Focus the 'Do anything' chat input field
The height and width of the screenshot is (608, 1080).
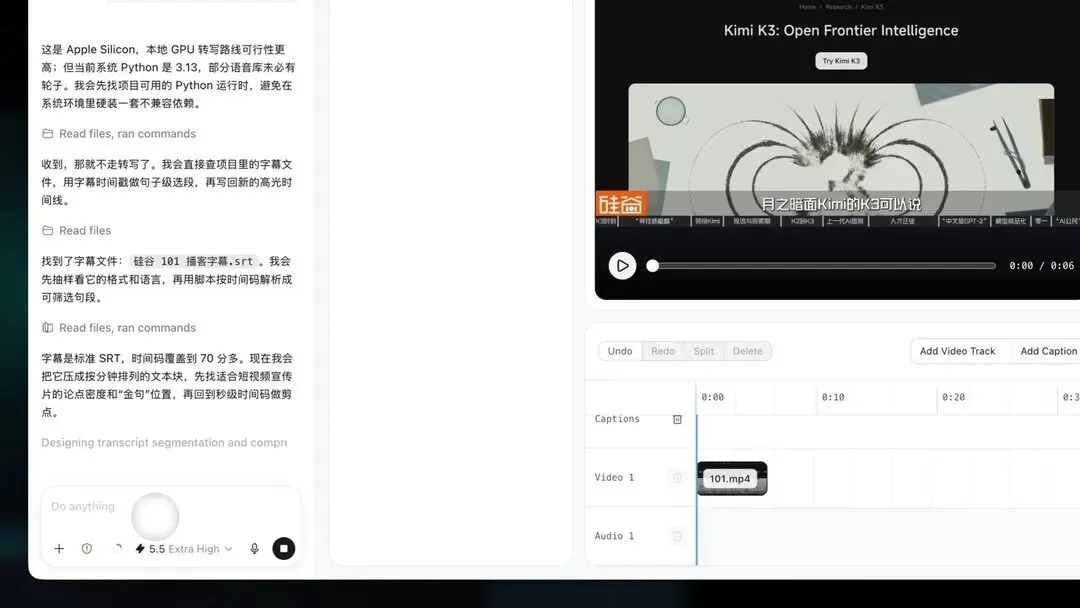click(171, 507)
